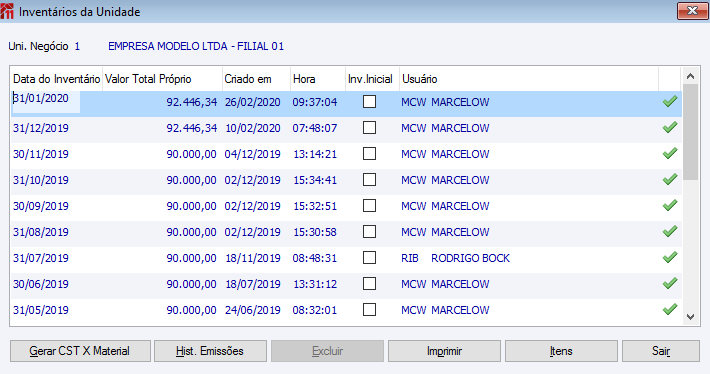Click the green checkmark on row 31/12/2019
Viewport: 710px width, 374px height.
(670, 128)
